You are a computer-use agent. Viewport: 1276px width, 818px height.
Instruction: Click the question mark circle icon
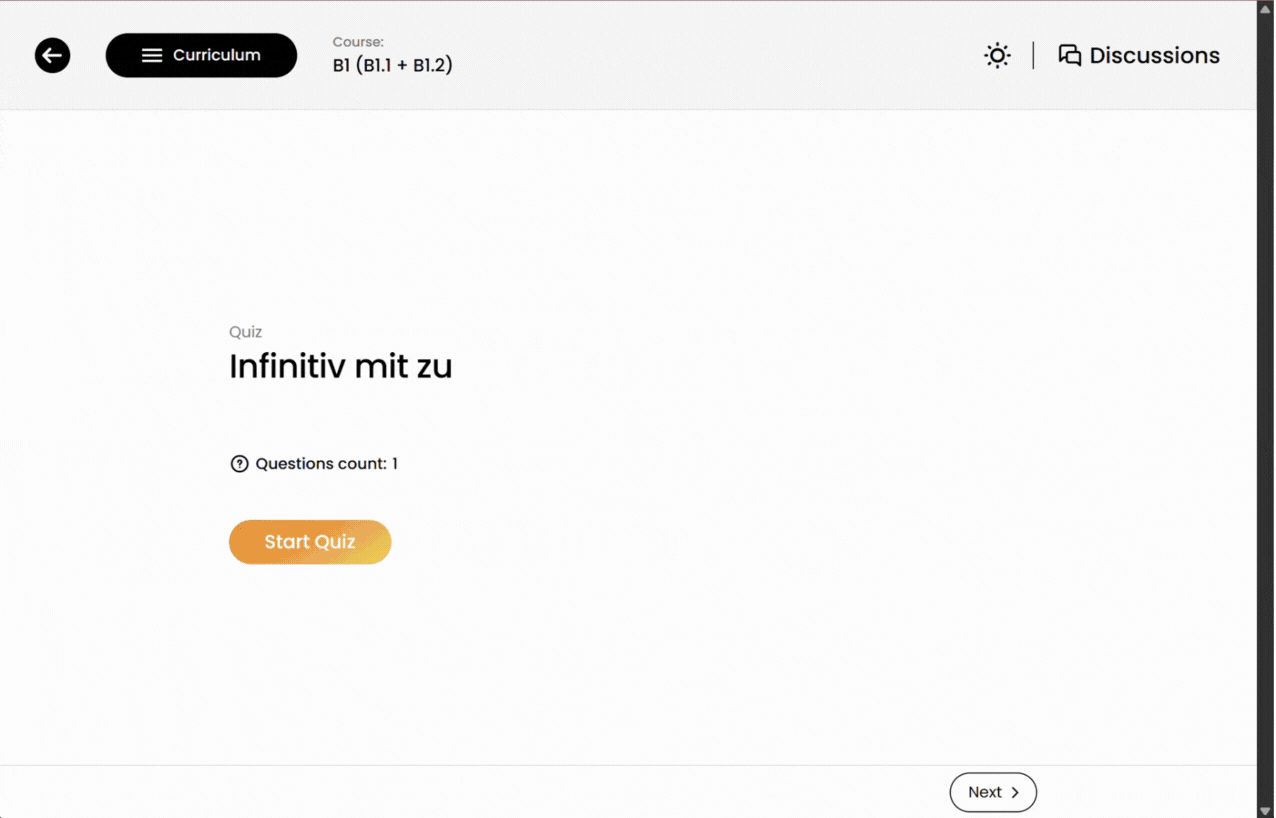point(239,463)
